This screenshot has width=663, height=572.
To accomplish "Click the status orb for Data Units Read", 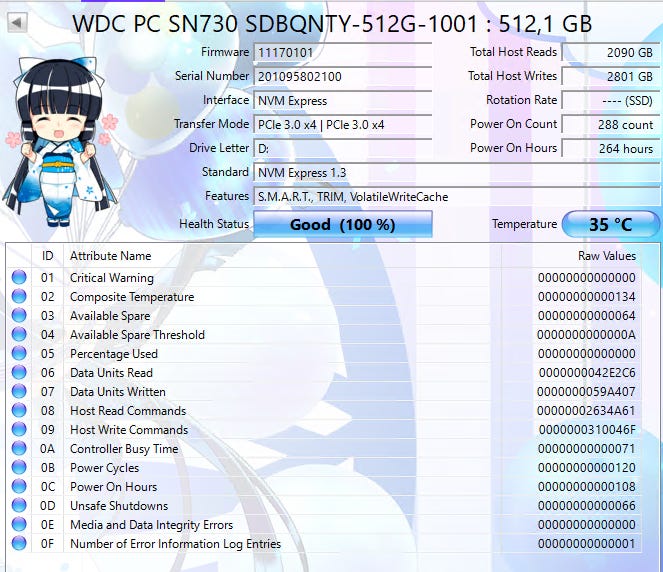I will [19, 372].
